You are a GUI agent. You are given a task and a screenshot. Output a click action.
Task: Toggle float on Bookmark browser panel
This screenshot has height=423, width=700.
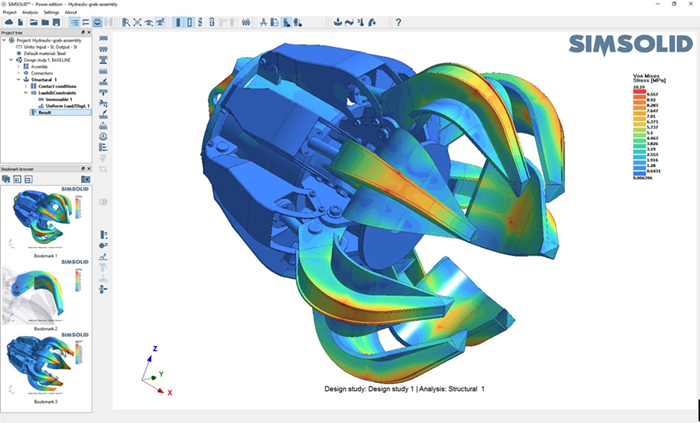pos(82,169)
